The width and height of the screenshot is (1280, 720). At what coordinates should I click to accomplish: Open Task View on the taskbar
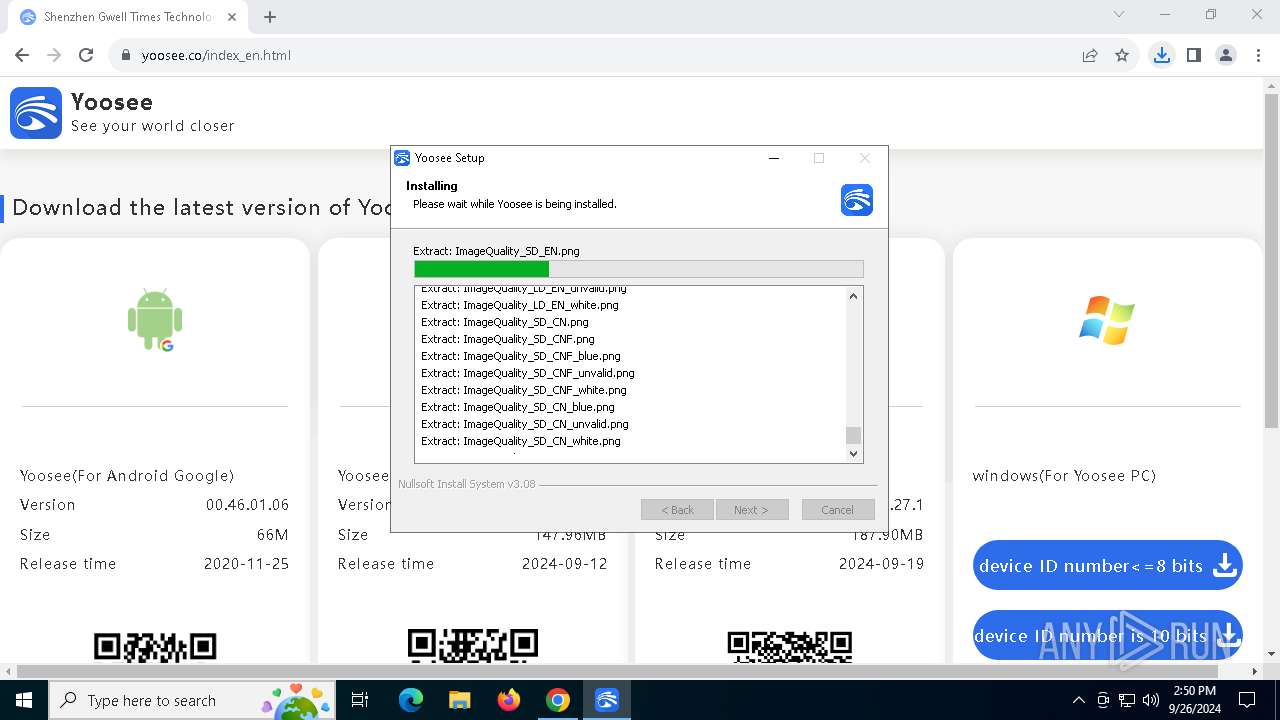(x=360, y=700)
